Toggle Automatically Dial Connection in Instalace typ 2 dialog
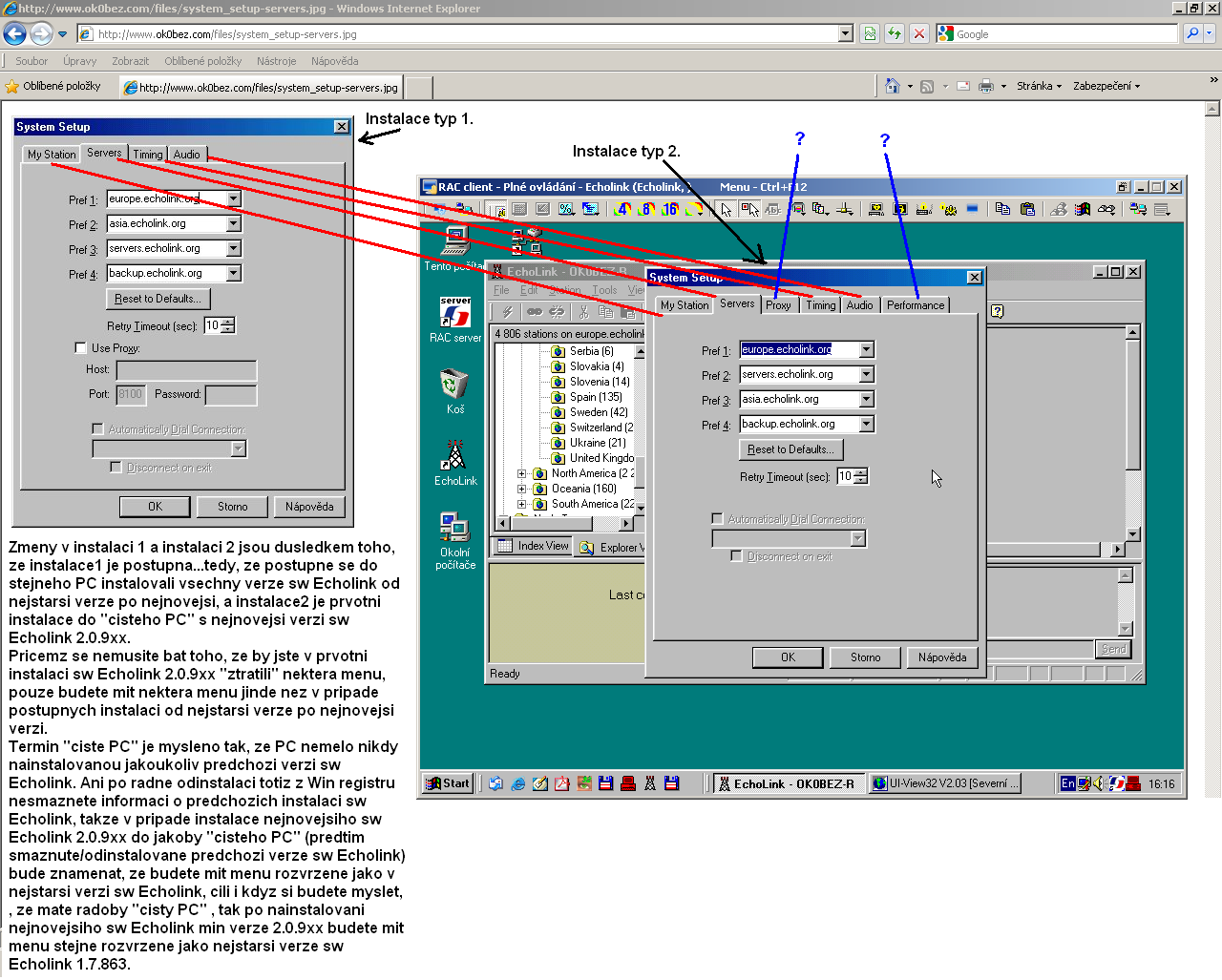1222x980 pixels. point(717,519)
